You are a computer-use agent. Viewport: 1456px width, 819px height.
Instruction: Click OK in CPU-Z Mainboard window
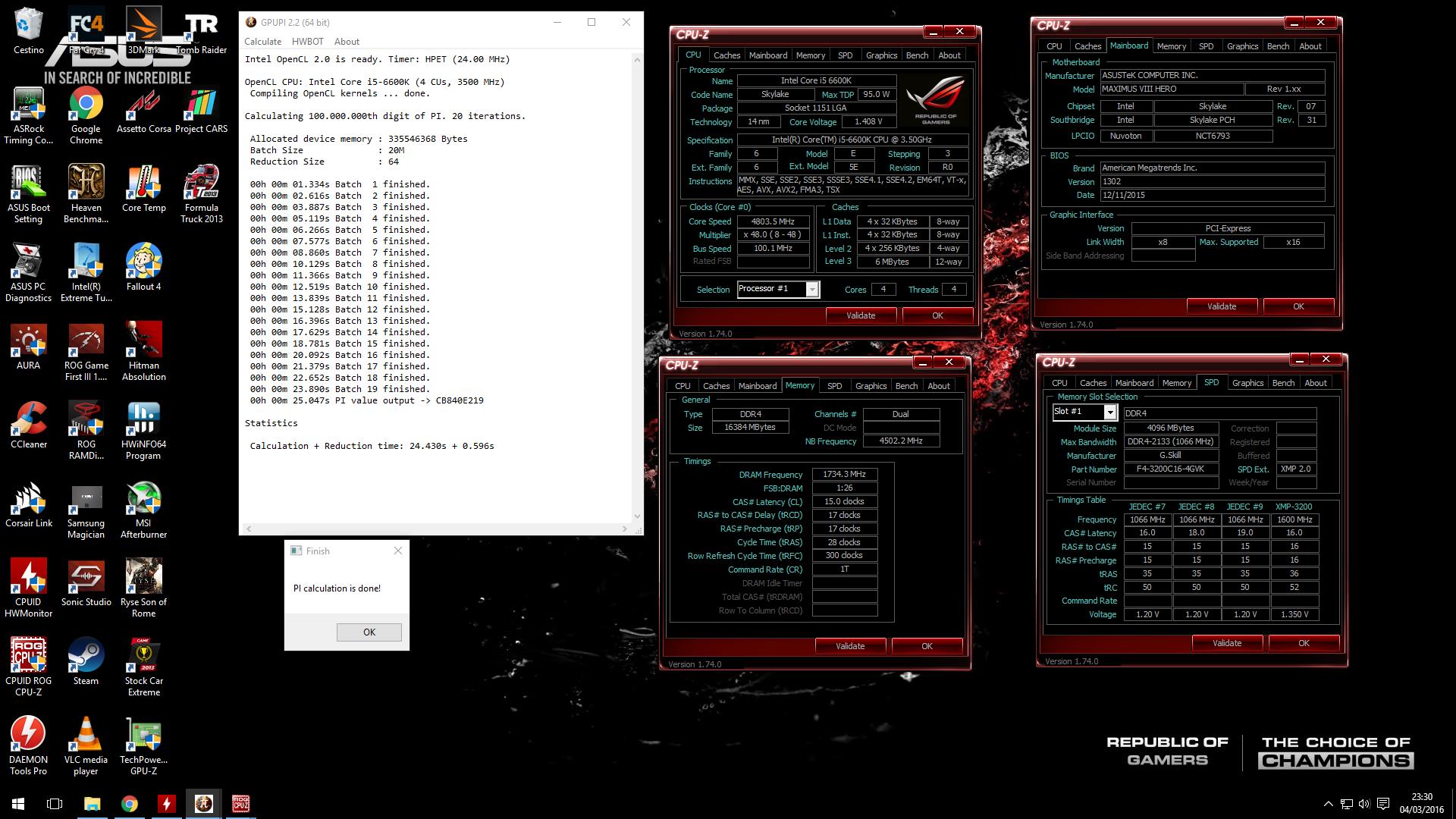[x=1298, y=306]
